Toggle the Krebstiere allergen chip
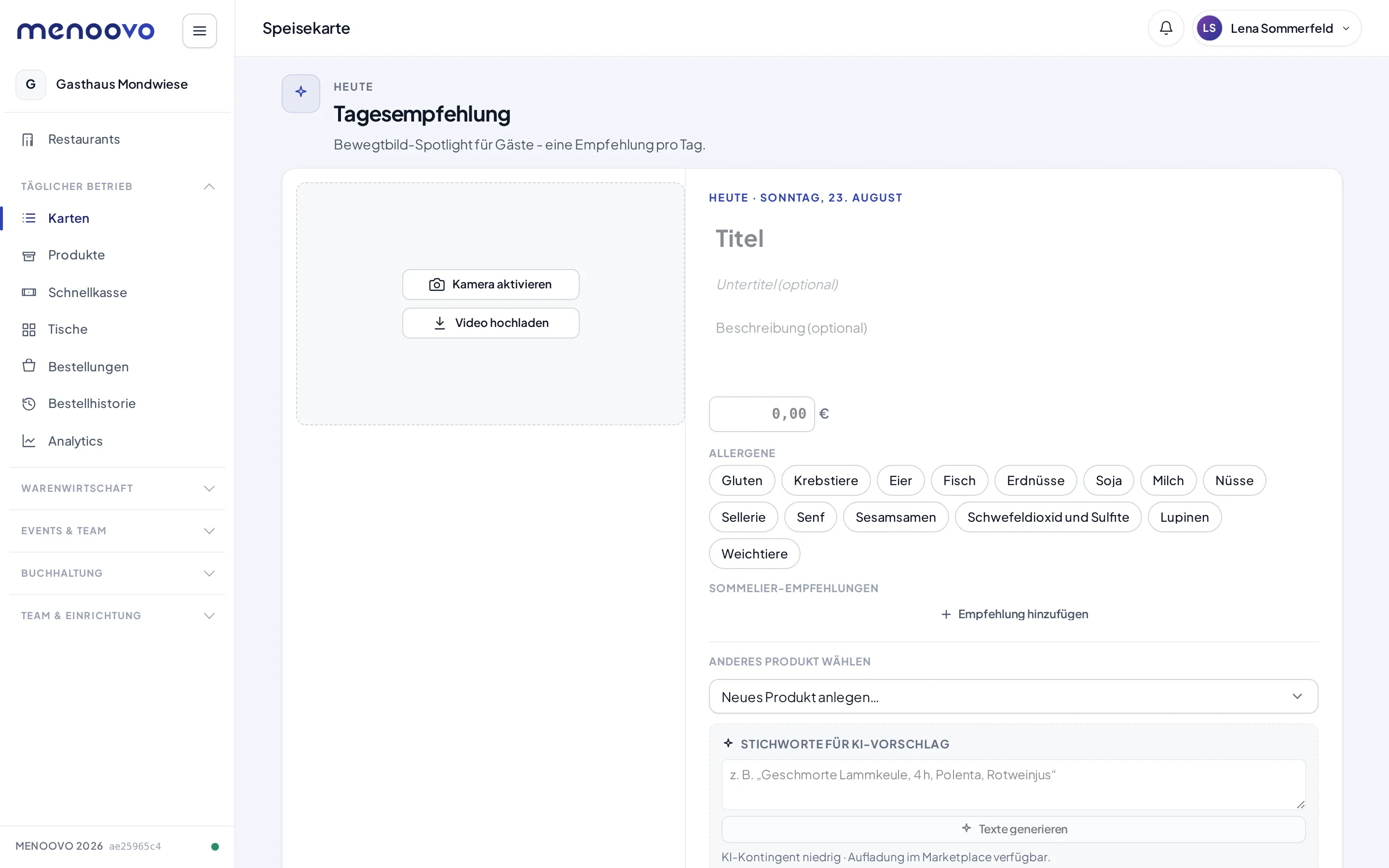The height and width of the screenshot is (868, 1389). click(x=825, y=480)
